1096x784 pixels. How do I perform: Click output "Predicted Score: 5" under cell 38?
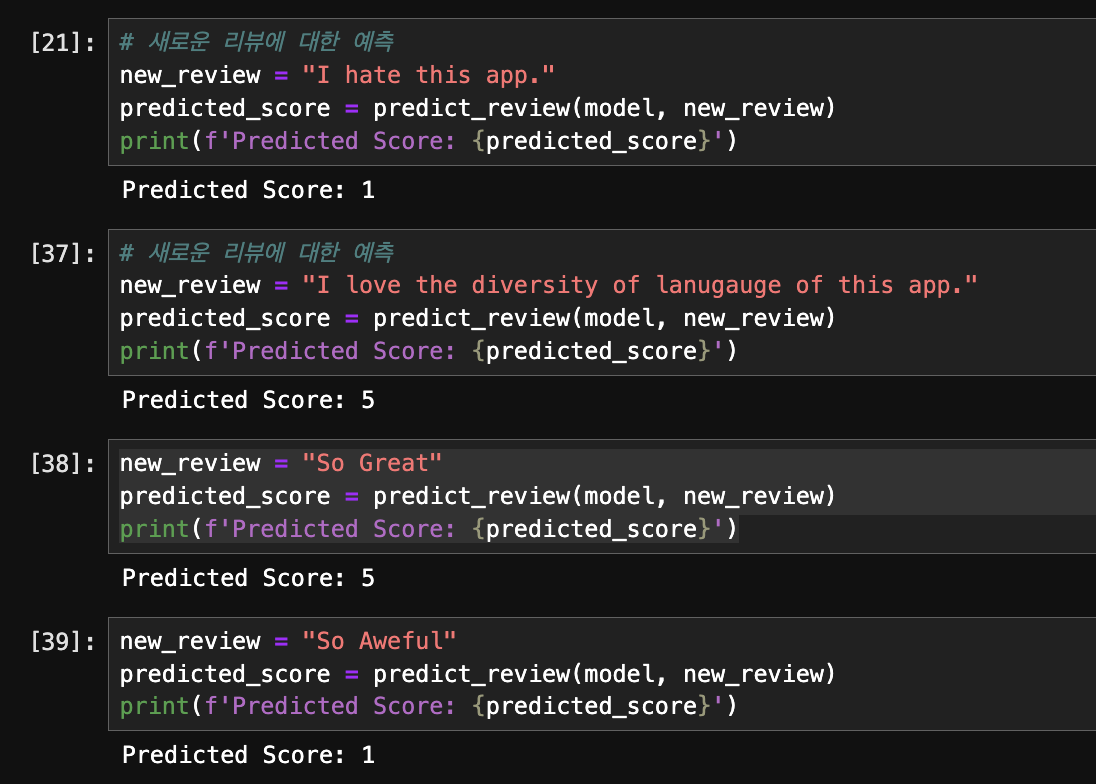pos(249,579)
